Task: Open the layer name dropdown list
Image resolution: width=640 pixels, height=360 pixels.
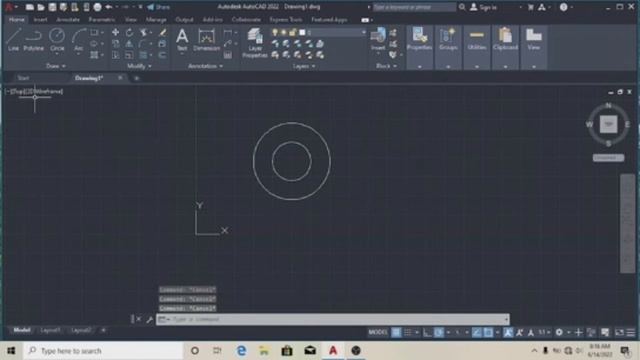Action: (x=363, y=32)
